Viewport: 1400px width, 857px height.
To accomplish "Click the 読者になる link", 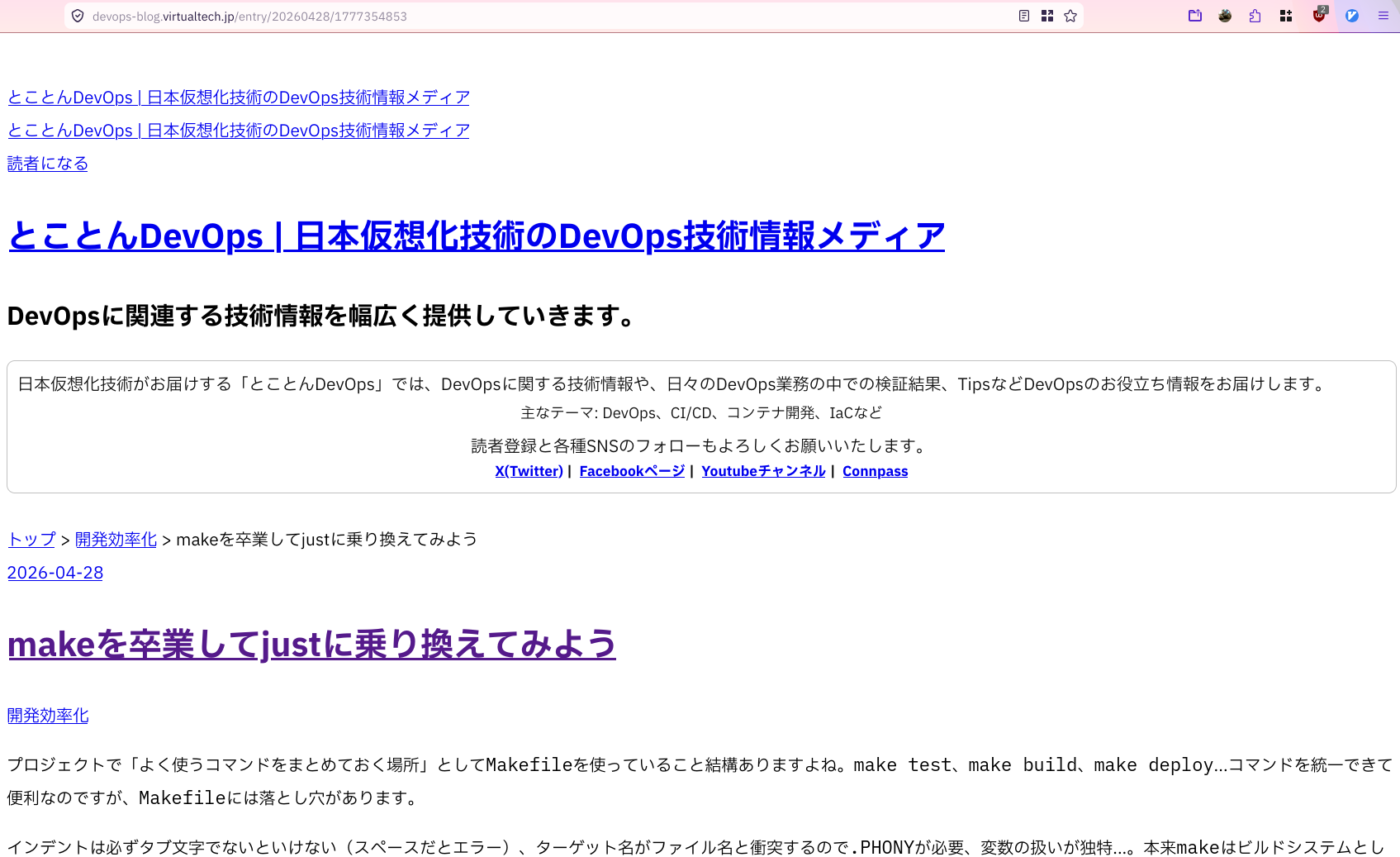I will point(48,164).
